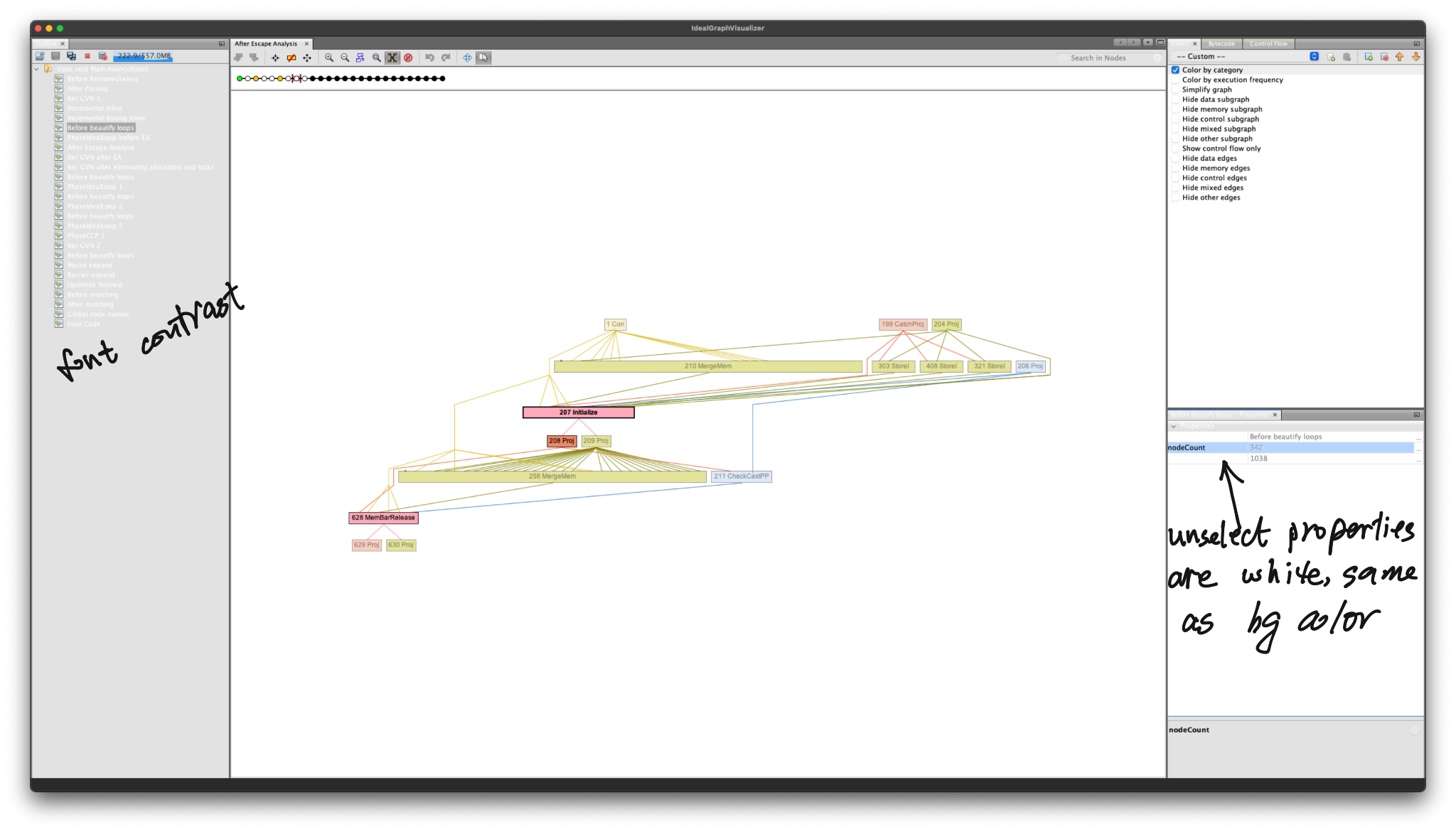Click the orange move filter down arrow
The width and height of the screenshot is (1456, 832).
[1415, 57]
